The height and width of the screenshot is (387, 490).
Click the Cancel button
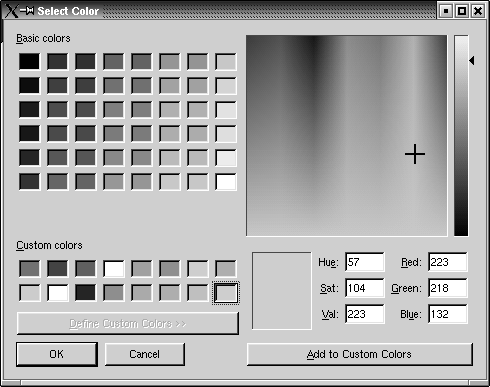pos(145,354)
